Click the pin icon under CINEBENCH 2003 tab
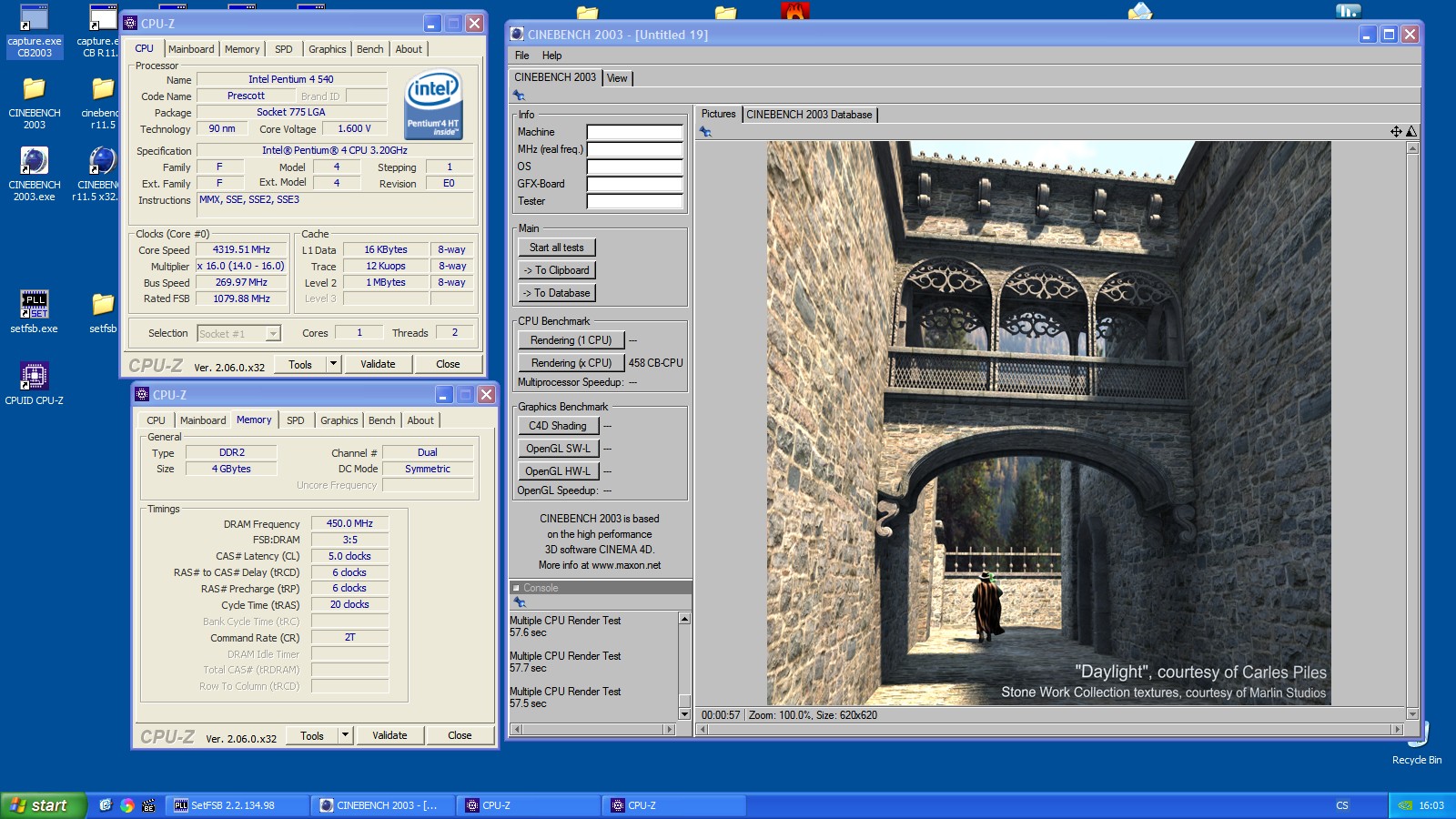Viewport: 1456px width, 819px height. tap(519, 96)
